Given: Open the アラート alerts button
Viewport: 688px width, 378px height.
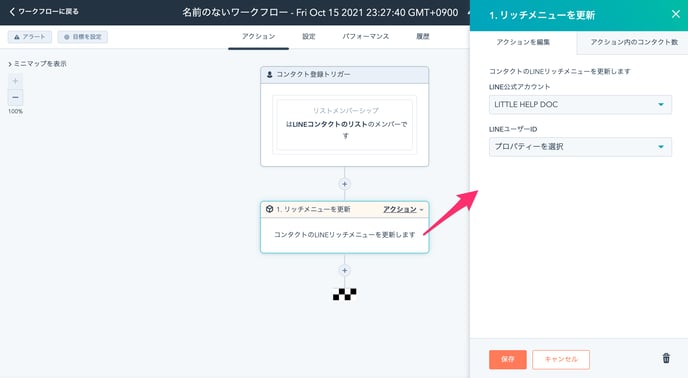Looking at the screenshot, I should pyautogui.click(x=30, y=37).
